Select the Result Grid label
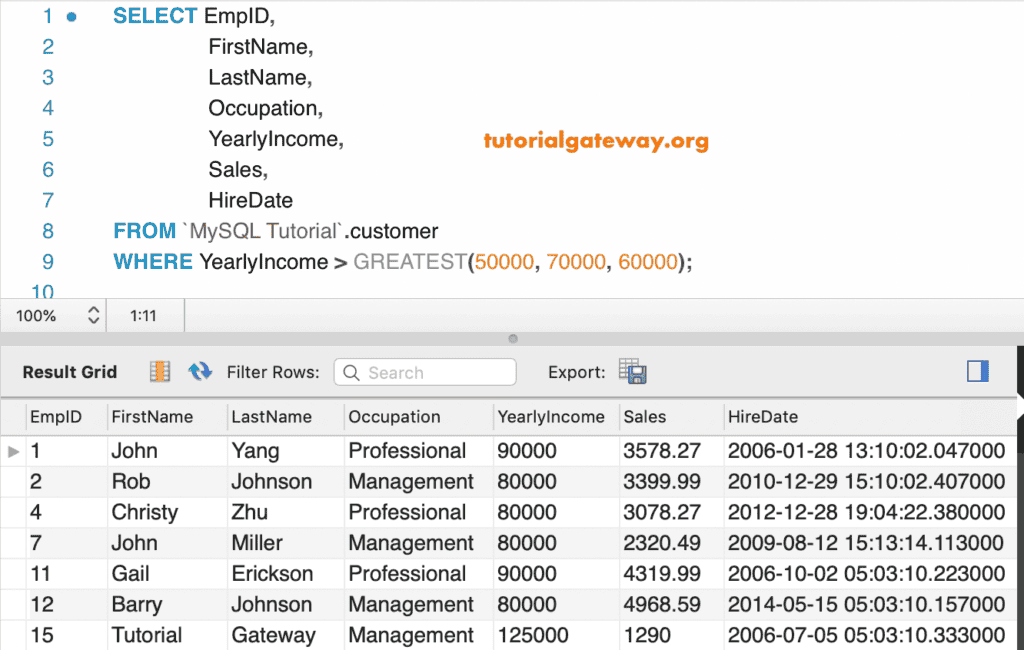The width and height of the screenshot is (1024, 650). tap(70, 372)
